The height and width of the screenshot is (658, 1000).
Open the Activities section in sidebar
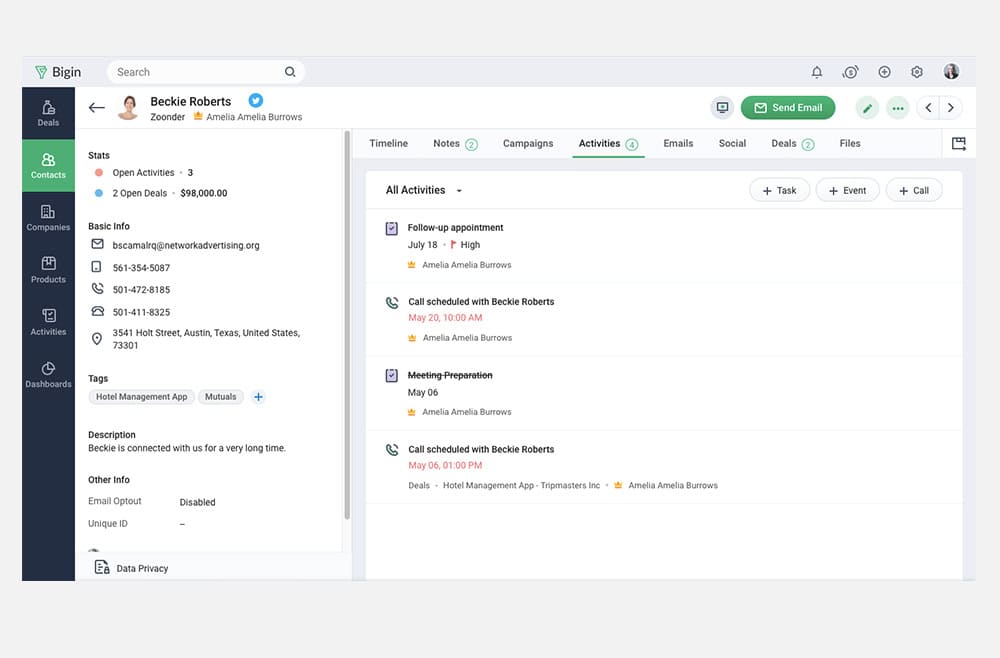(48, 323)
